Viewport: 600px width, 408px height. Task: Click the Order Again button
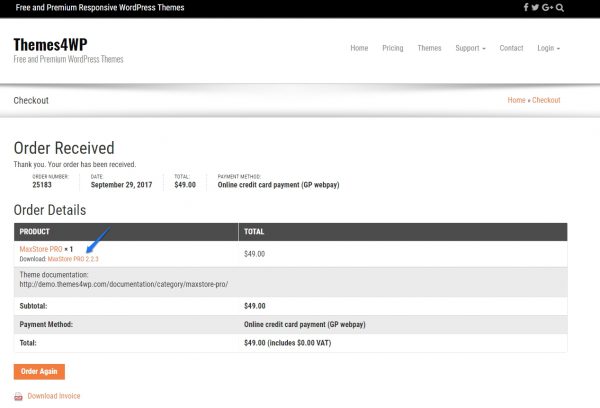(x=39, y=372)
